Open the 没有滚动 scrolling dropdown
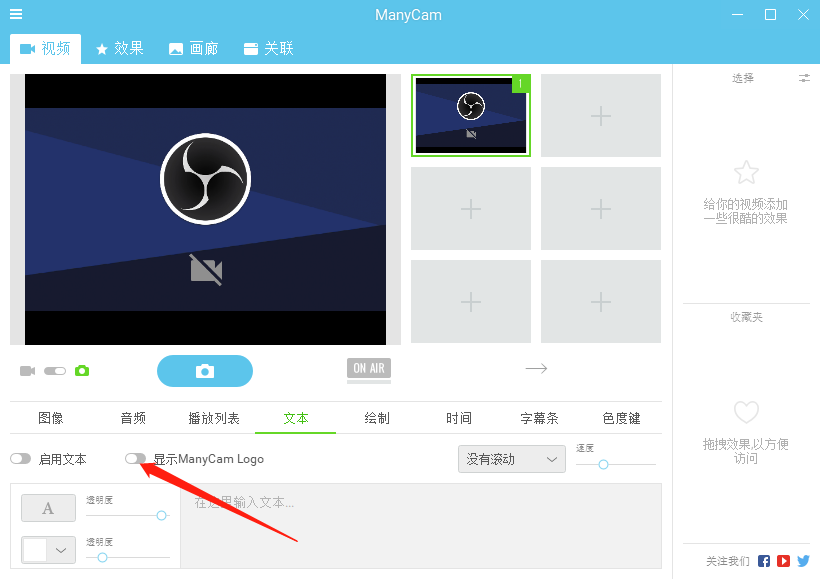This screenshot has height=579, width=820. tap(511, 459)
